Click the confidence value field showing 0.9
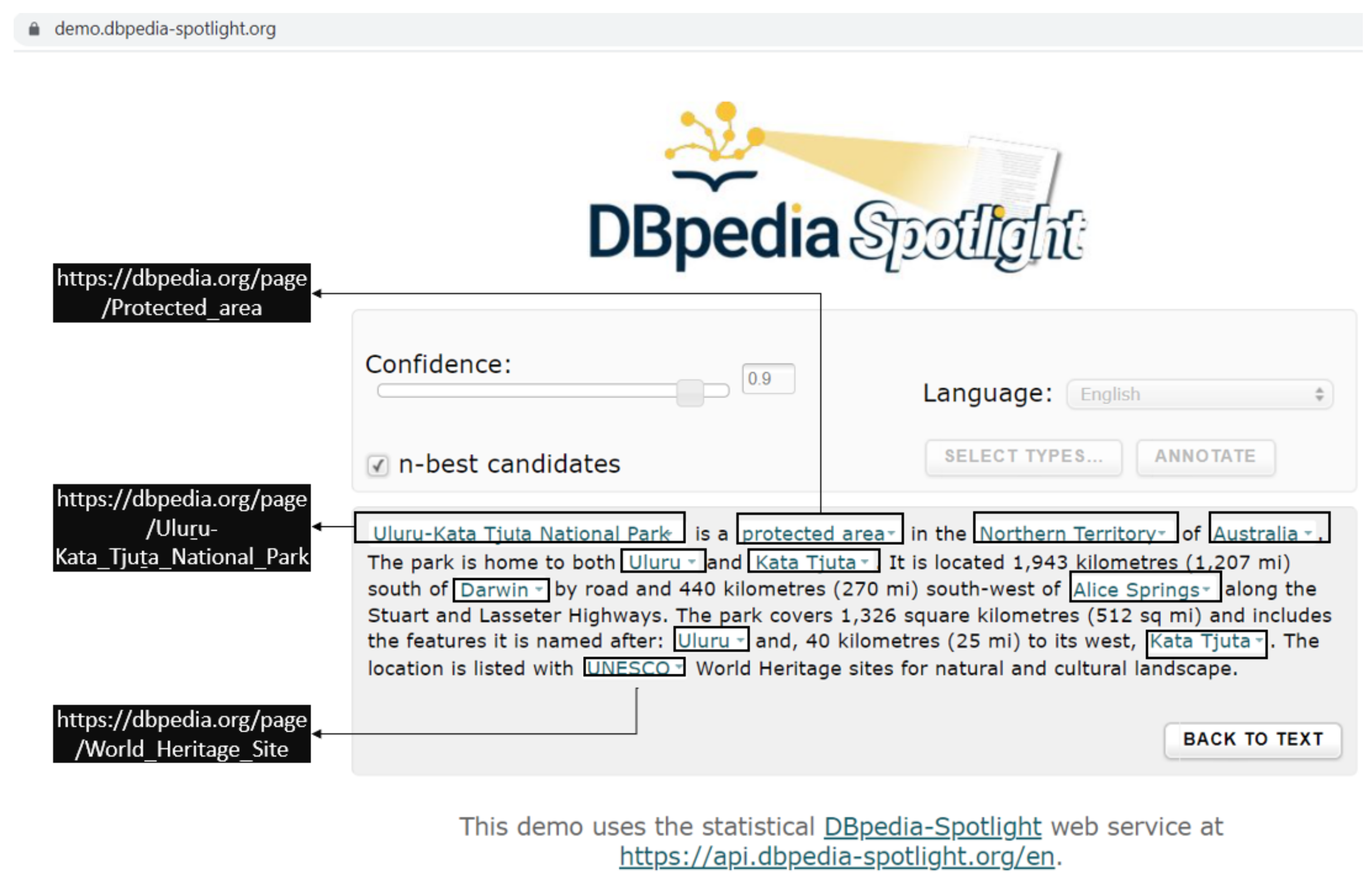This screenshot has width=1372, height=888. pyautogui.click(x=769, y=379)
